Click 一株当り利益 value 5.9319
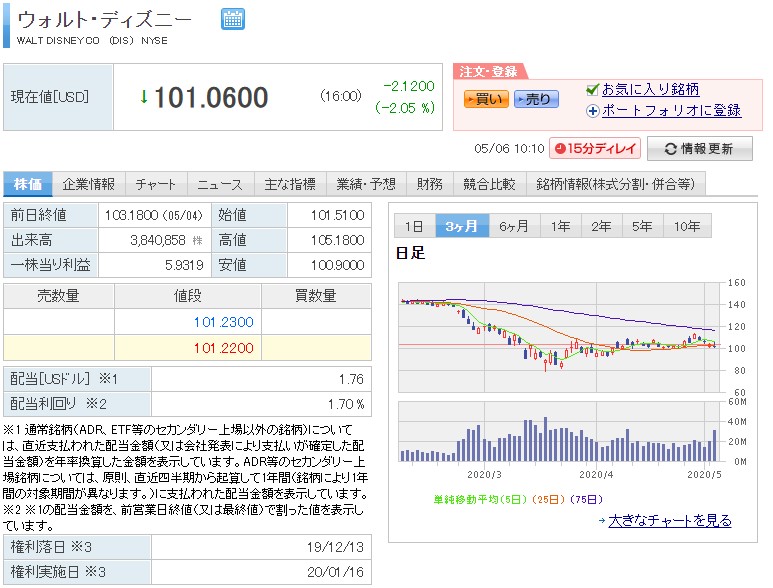The height and width of the screenshot is (588, 773). coord(184,265)
